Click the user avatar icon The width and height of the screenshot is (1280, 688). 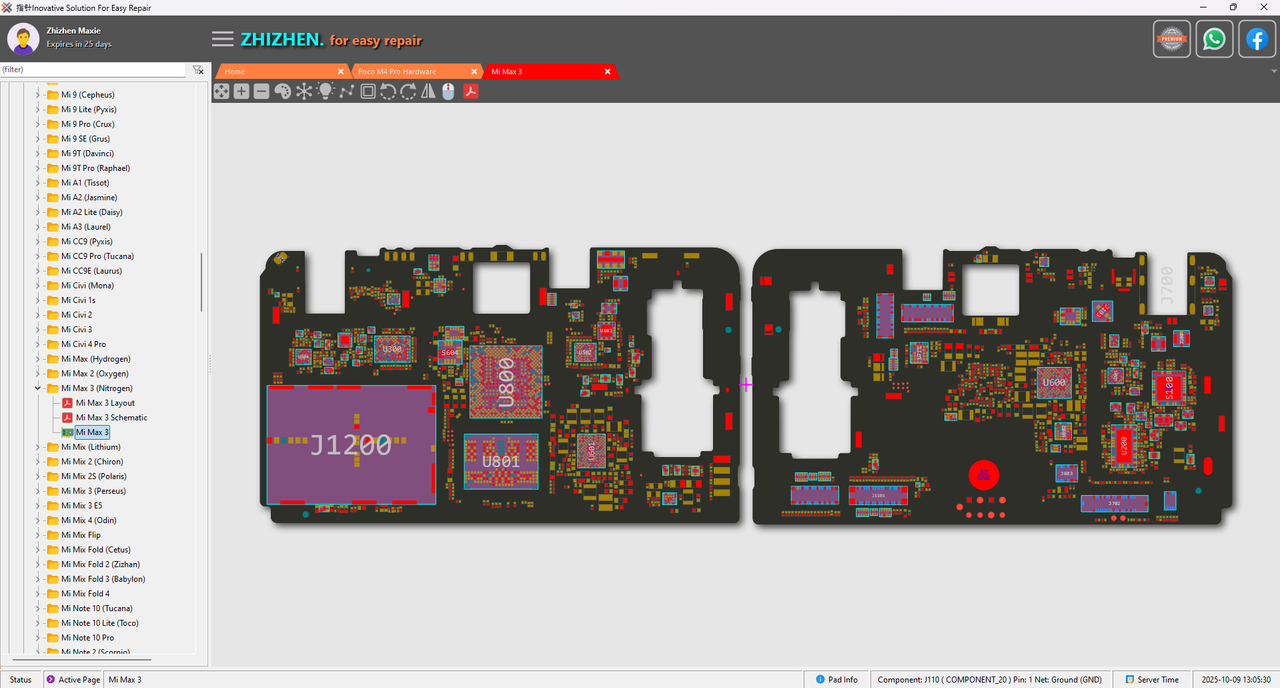[23, 39]
